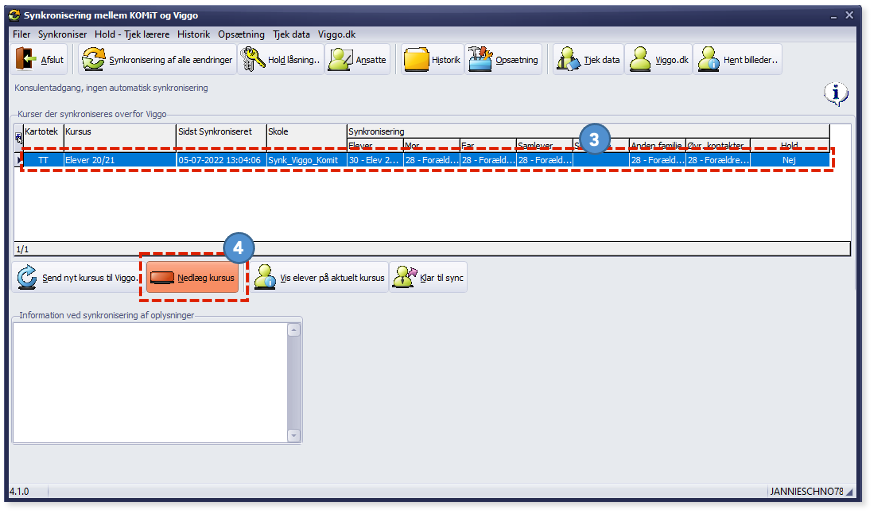Open the Tjek data menu
Viewport: 873px width, 512px height.
click(291, 35)
